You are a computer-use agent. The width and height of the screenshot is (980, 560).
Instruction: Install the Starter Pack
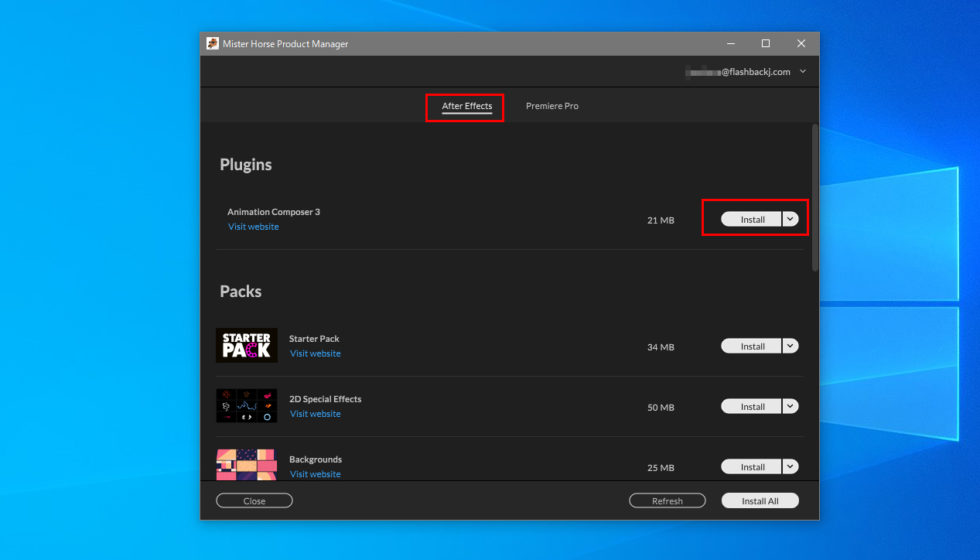click(752, 346)
